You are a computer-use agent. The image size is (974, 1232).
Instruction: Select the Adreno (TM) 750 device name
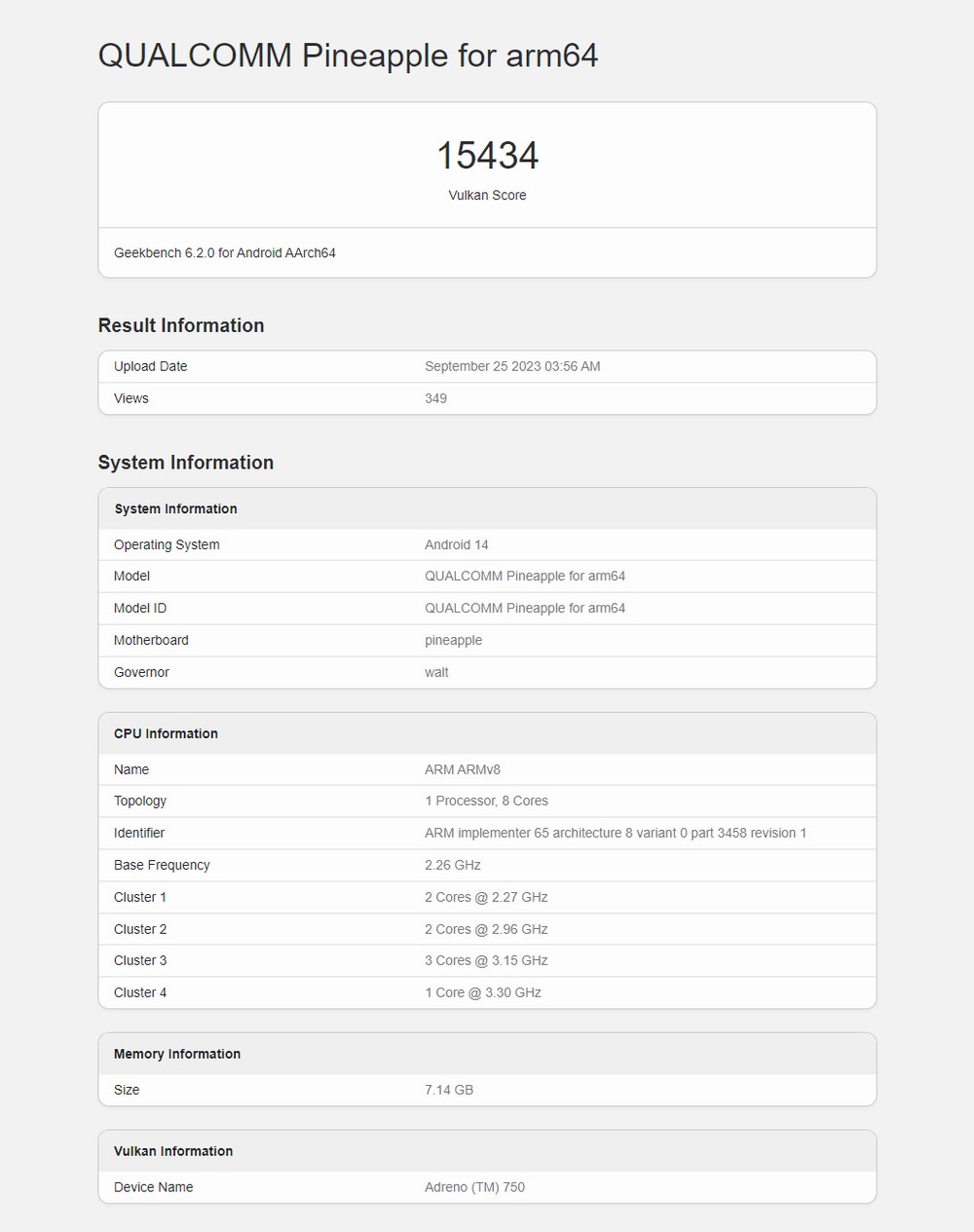(x=474, y=1187)
